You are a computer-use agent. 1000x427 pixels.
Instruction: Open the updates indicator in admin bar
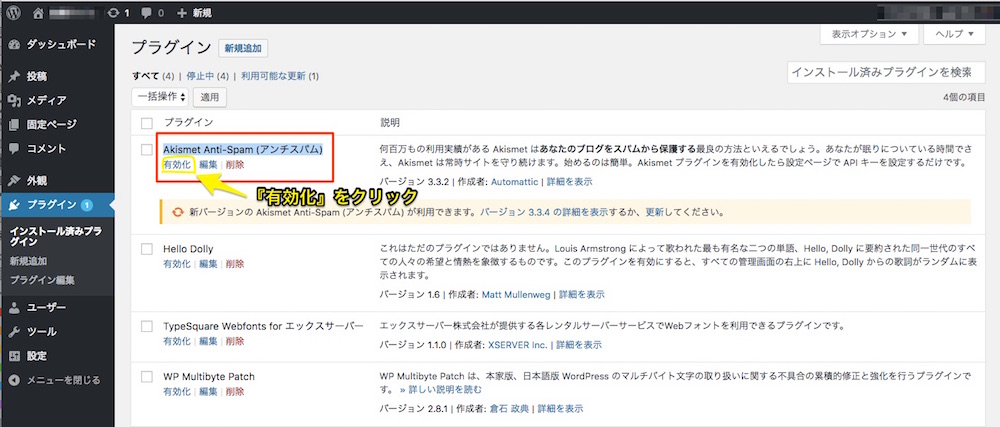[x=119, y=13]
